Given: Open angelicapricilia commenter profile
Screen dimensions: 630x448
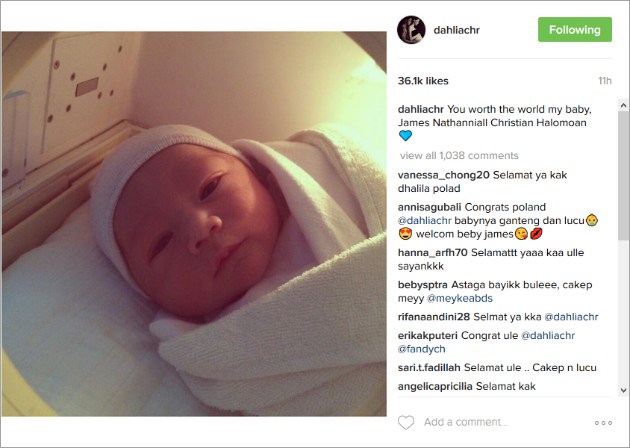Looking at the screenshot, I should click(435, 387).
